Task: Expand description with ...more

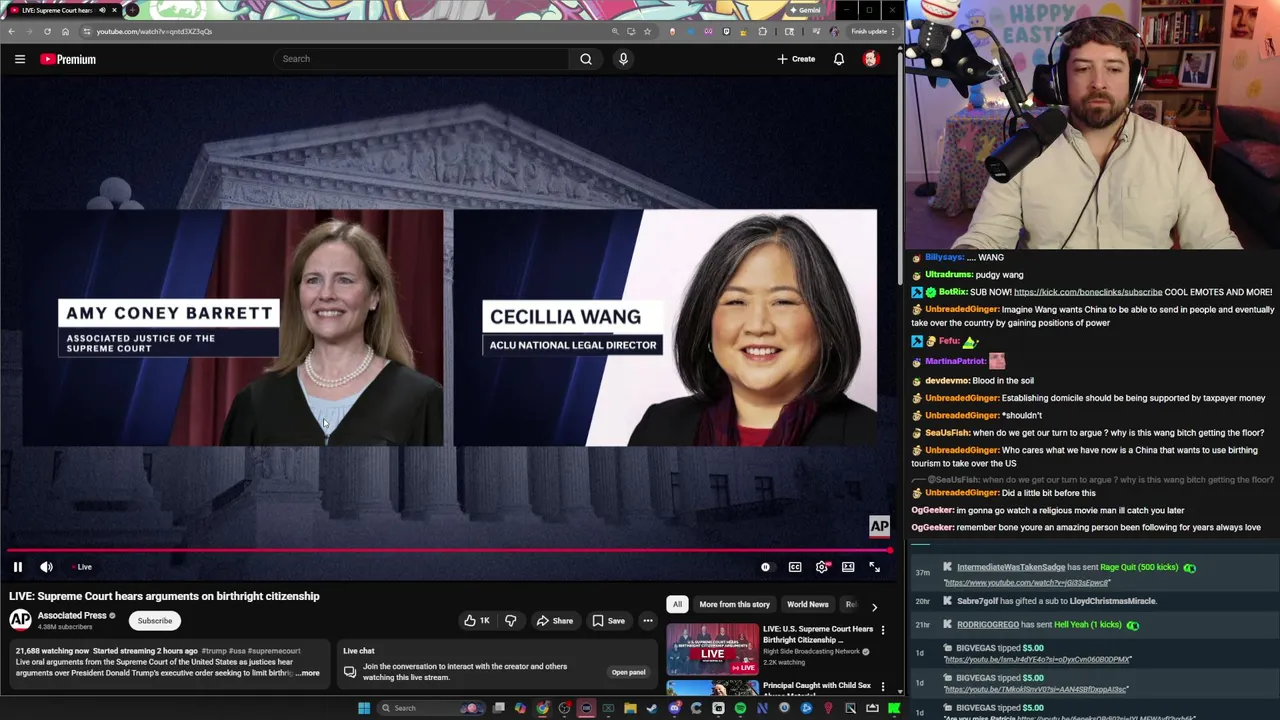Action: click(309, 673)
